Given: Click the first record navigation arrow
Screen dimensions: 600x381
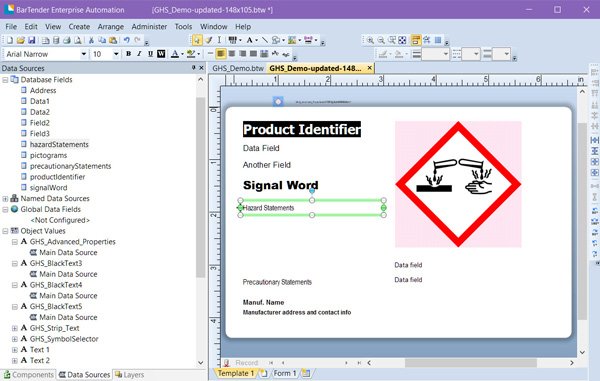Looking at the screenshot, I should pos(271,363).
